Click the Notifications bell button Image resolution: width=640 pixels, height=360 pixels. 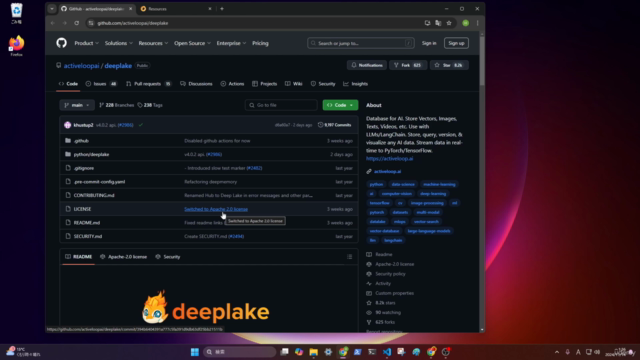[x=367, y=65]
